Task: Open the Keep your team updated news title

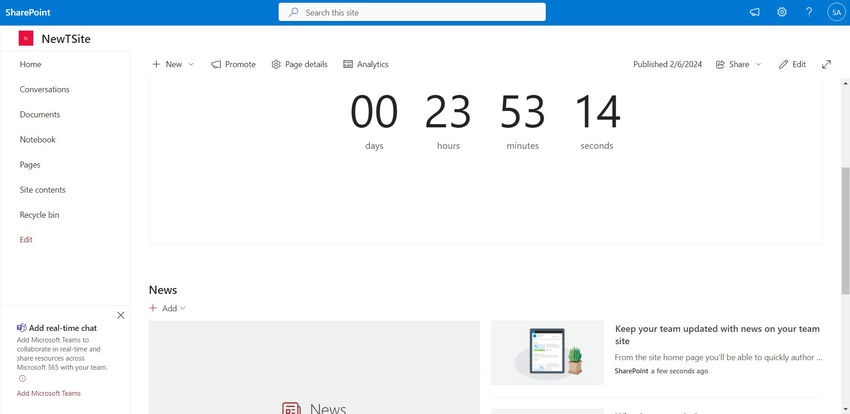Action: point(718,335)
